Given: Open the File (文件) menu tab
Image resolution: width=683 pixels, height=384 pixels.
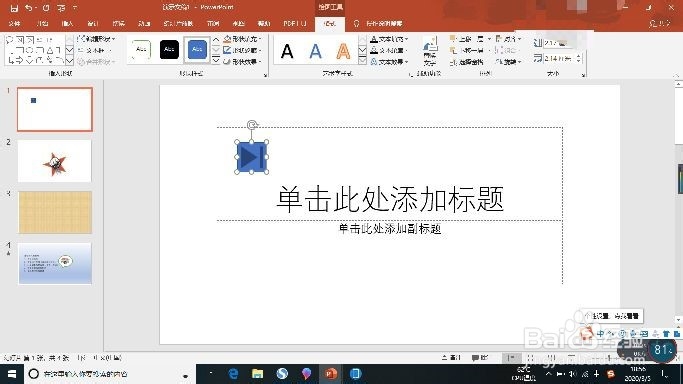Looking at the screenshot, I should tap(14, 24).
